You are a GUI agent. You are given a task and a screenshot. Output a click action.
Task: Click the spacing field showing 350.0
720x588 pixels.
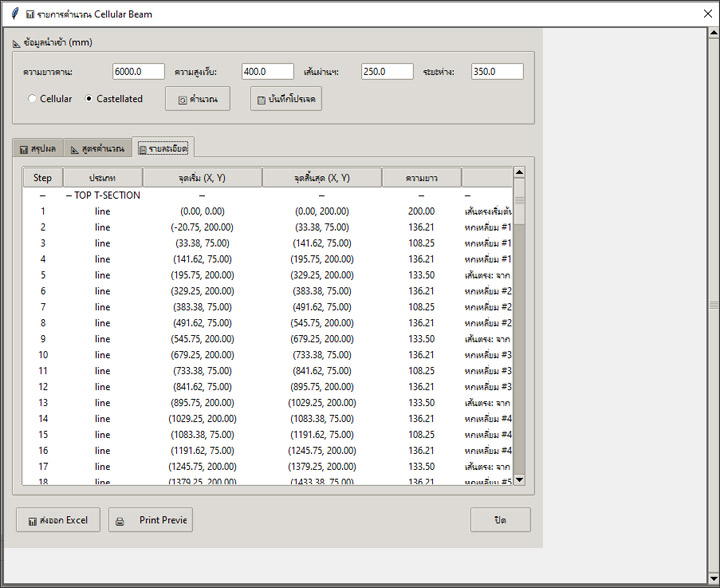497,72
